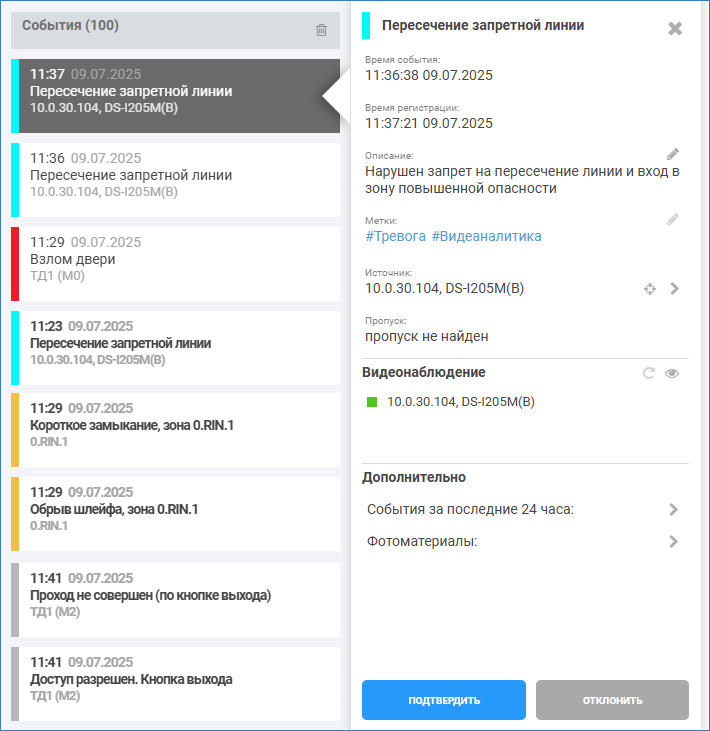This screenshot has width=710, height=731.
Task: Locate source with the crosshair icon
Action: 650,289
